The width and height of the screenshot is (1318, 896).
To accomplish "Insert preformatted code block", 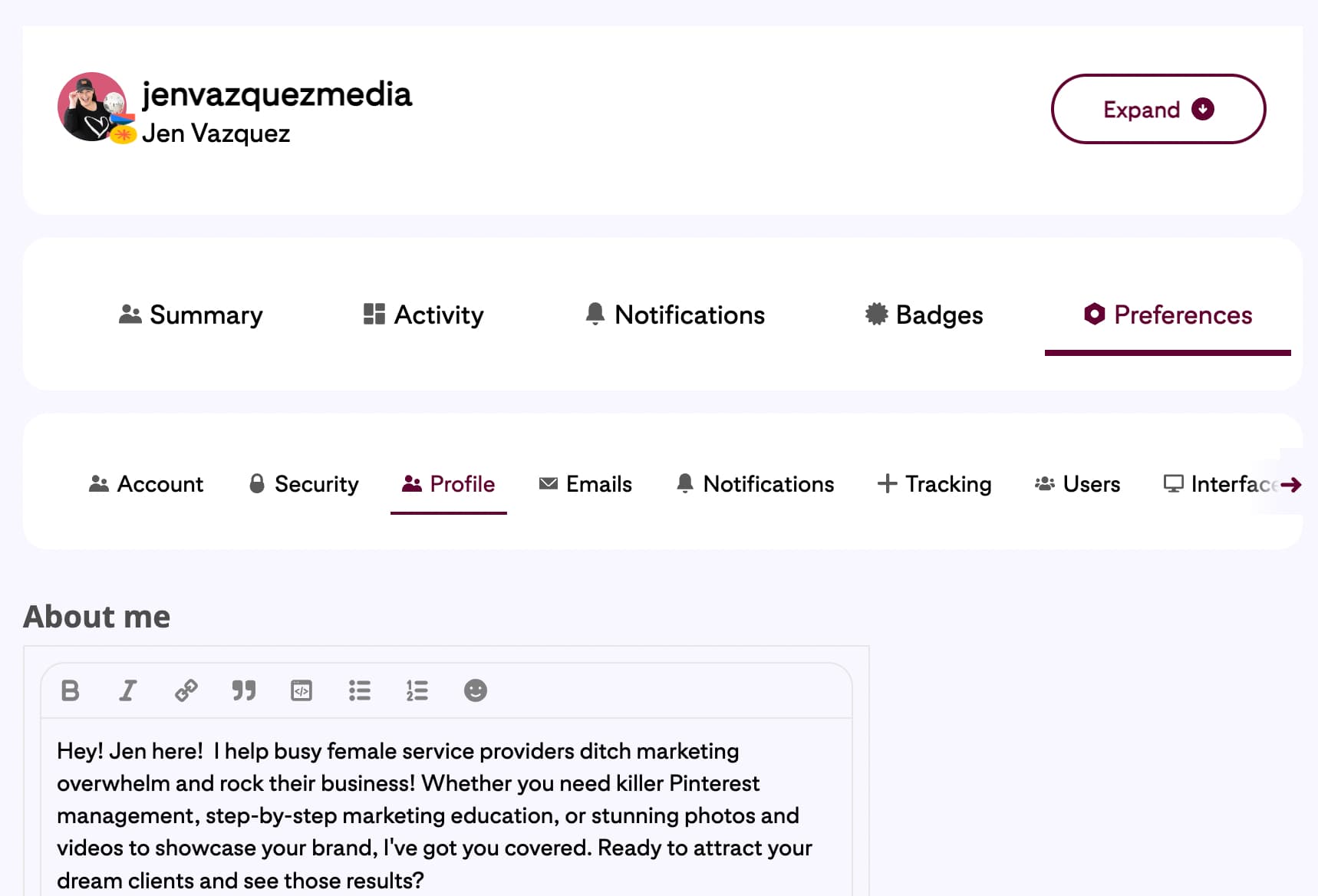I will click(301, 690).
